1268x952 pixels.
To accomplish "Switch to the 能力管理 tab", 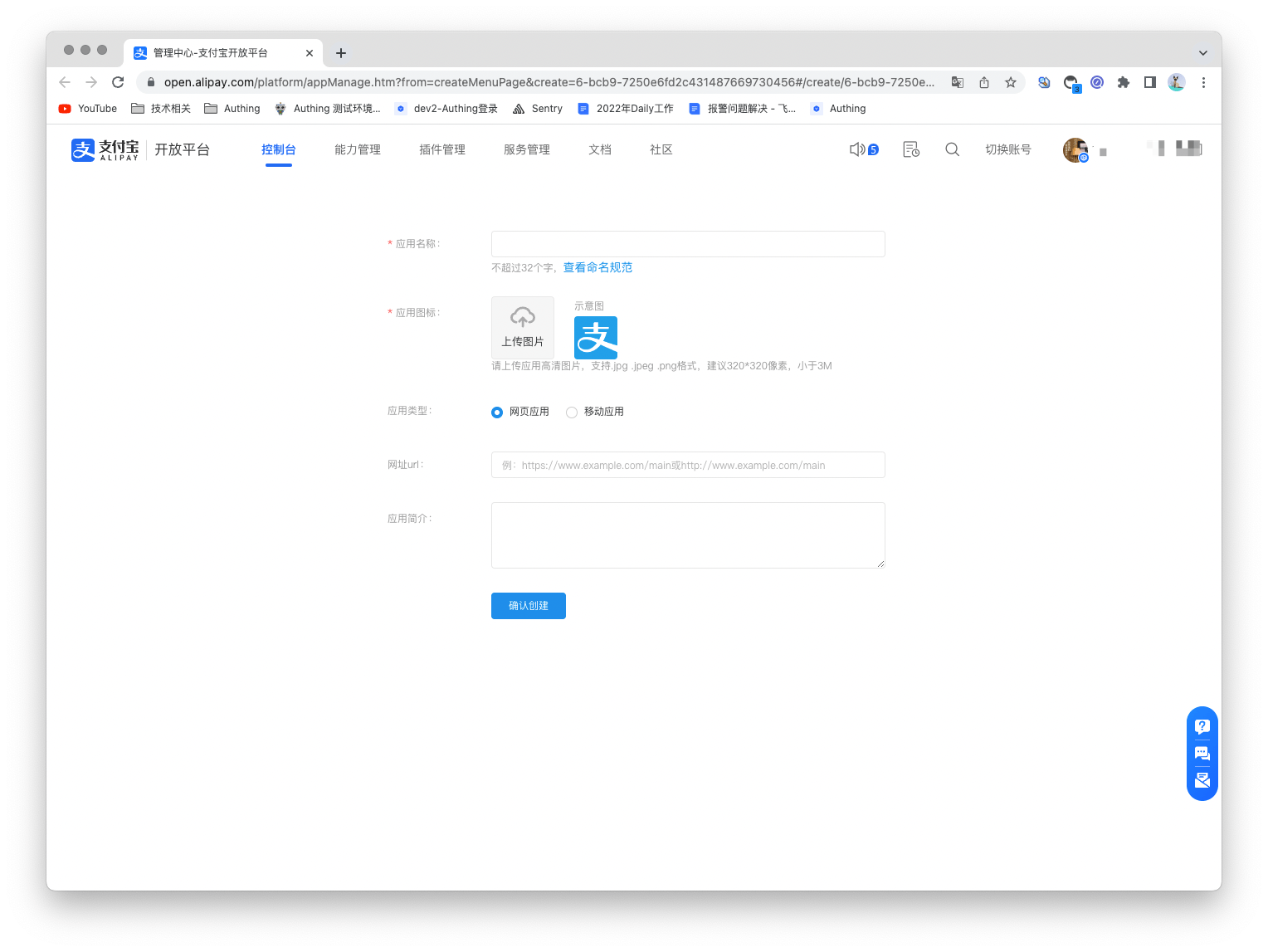I will pyautogui.click(x=358, y=149).
